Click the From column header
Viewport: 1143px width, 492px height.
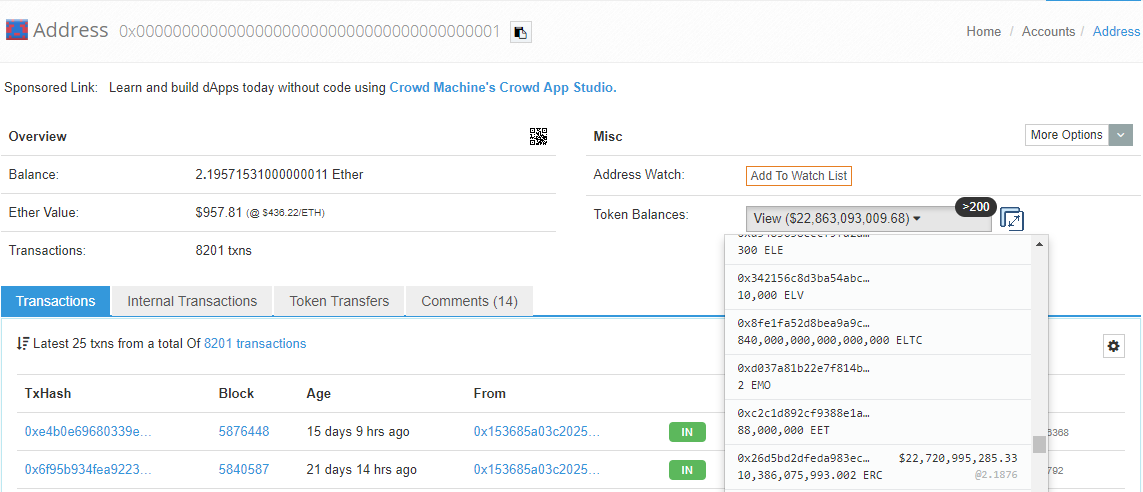489,394
